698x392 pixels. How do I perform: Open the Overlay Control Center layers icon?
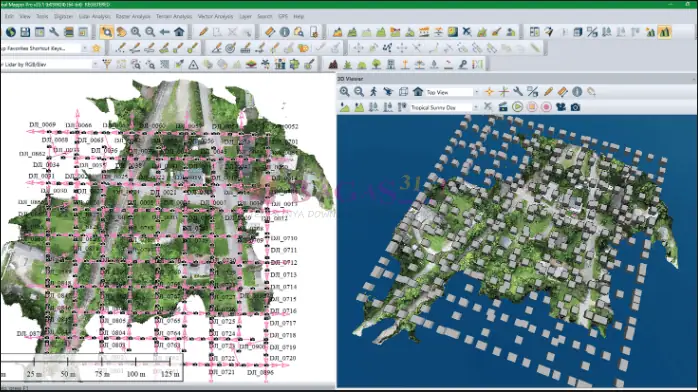tap(69, 32)
